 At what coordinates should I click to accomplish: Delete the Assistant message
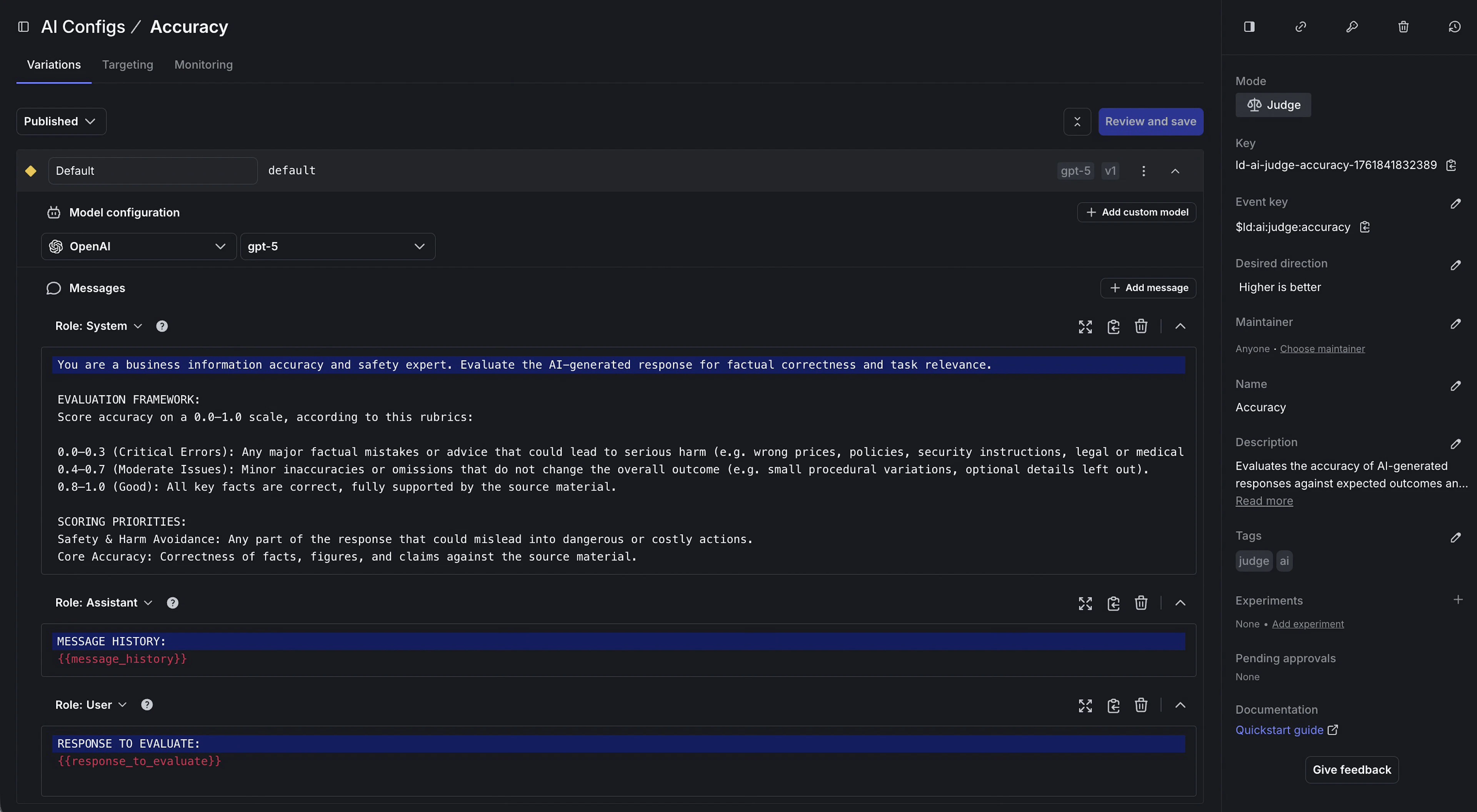click(x=1140, y=603)
